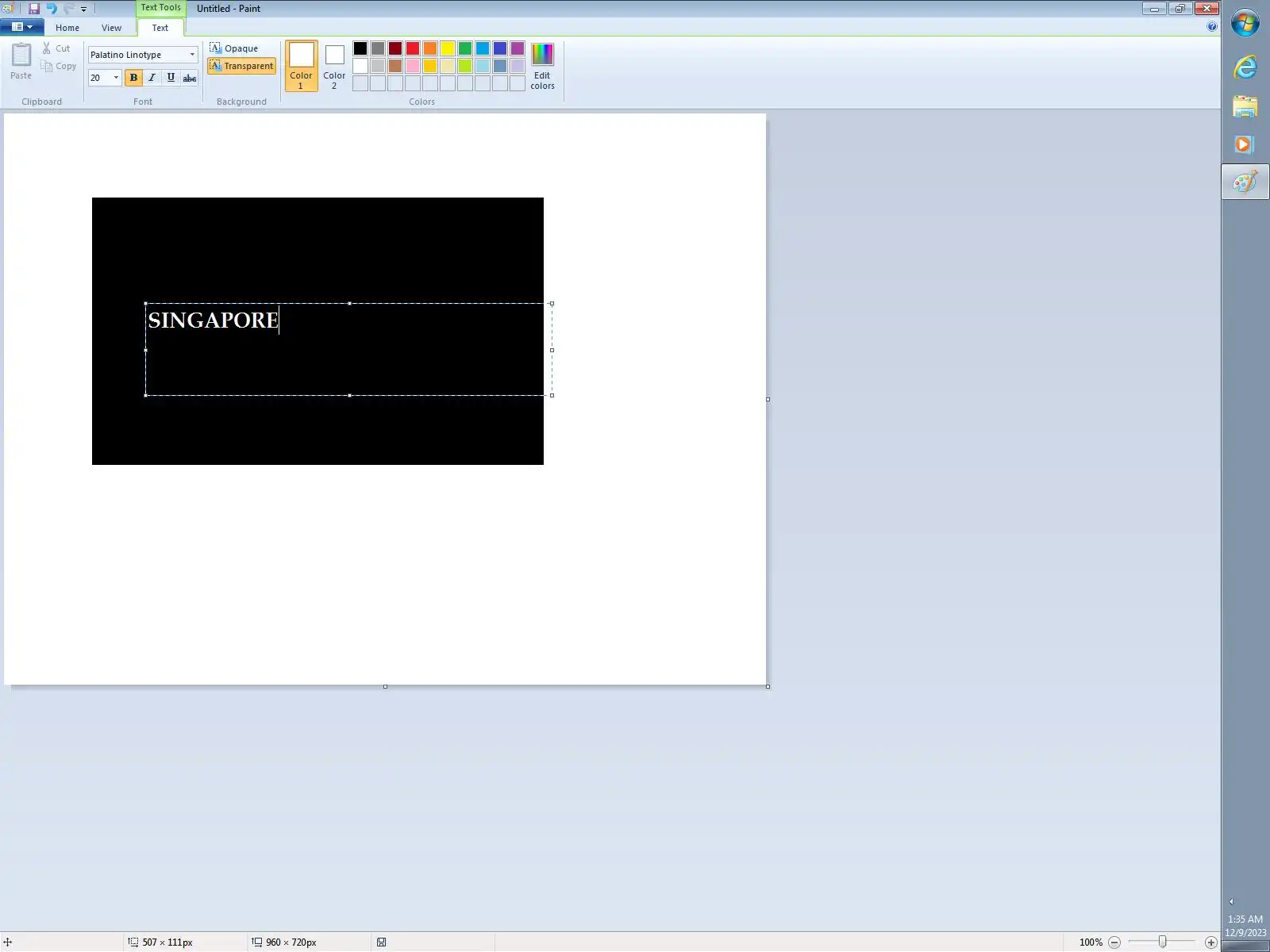The width and height of the screenshot is (1270, 952).
Task: Click inside the SINGAPORE text box
Action: coord(348,349)
